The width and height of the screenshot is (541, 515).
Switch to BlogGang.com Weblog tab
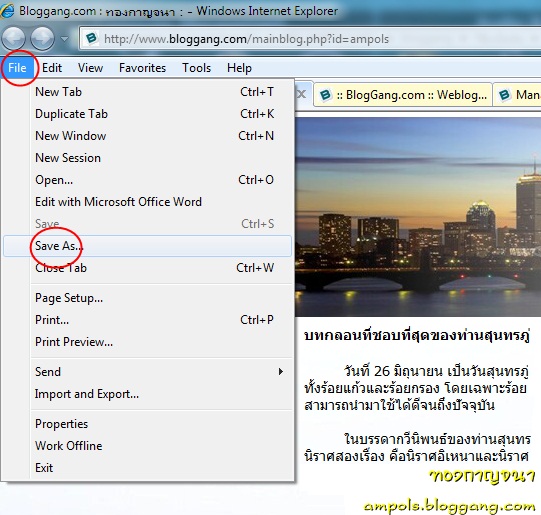click(403, 95)
